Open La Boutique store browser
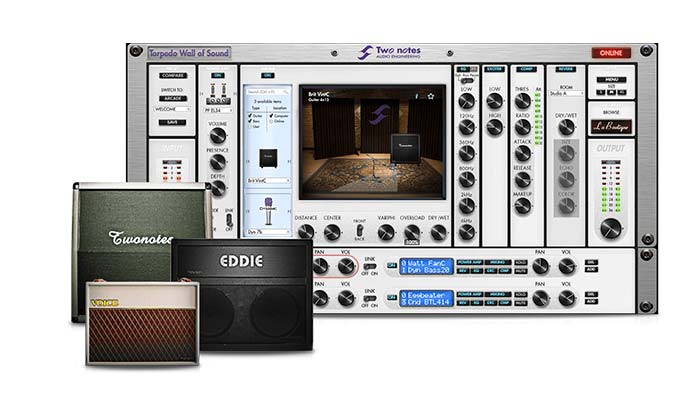 point(611,127)
